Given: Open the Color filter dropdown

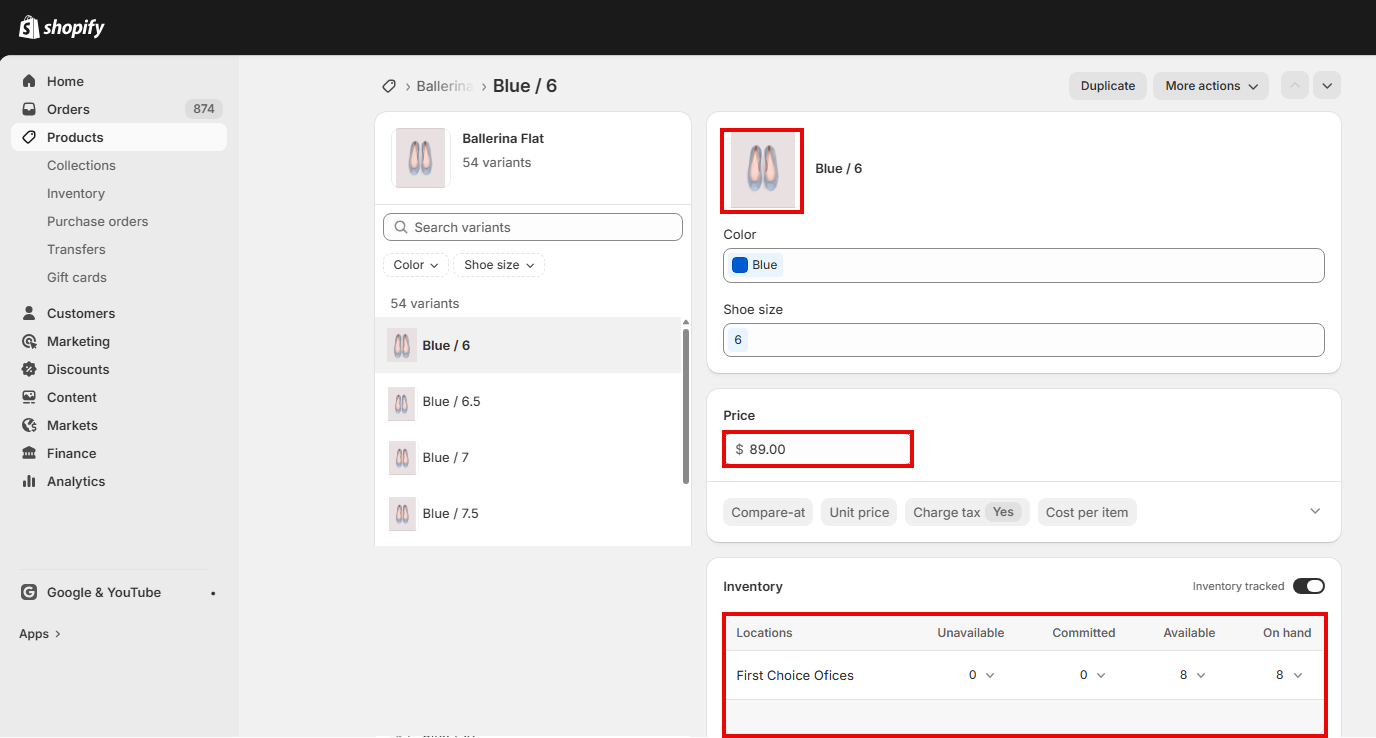Looking at the screenshot, I should [x=415, y=265].
